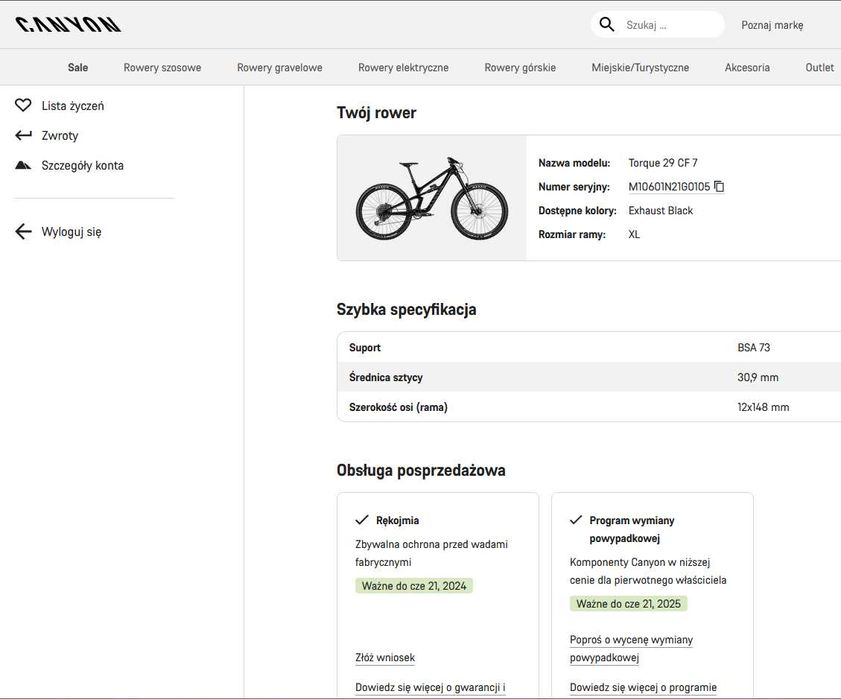Image resolution: width=841 pixels, height=699 pixels.
Task: Click the returns arrow icon
Action: (23, 135)
